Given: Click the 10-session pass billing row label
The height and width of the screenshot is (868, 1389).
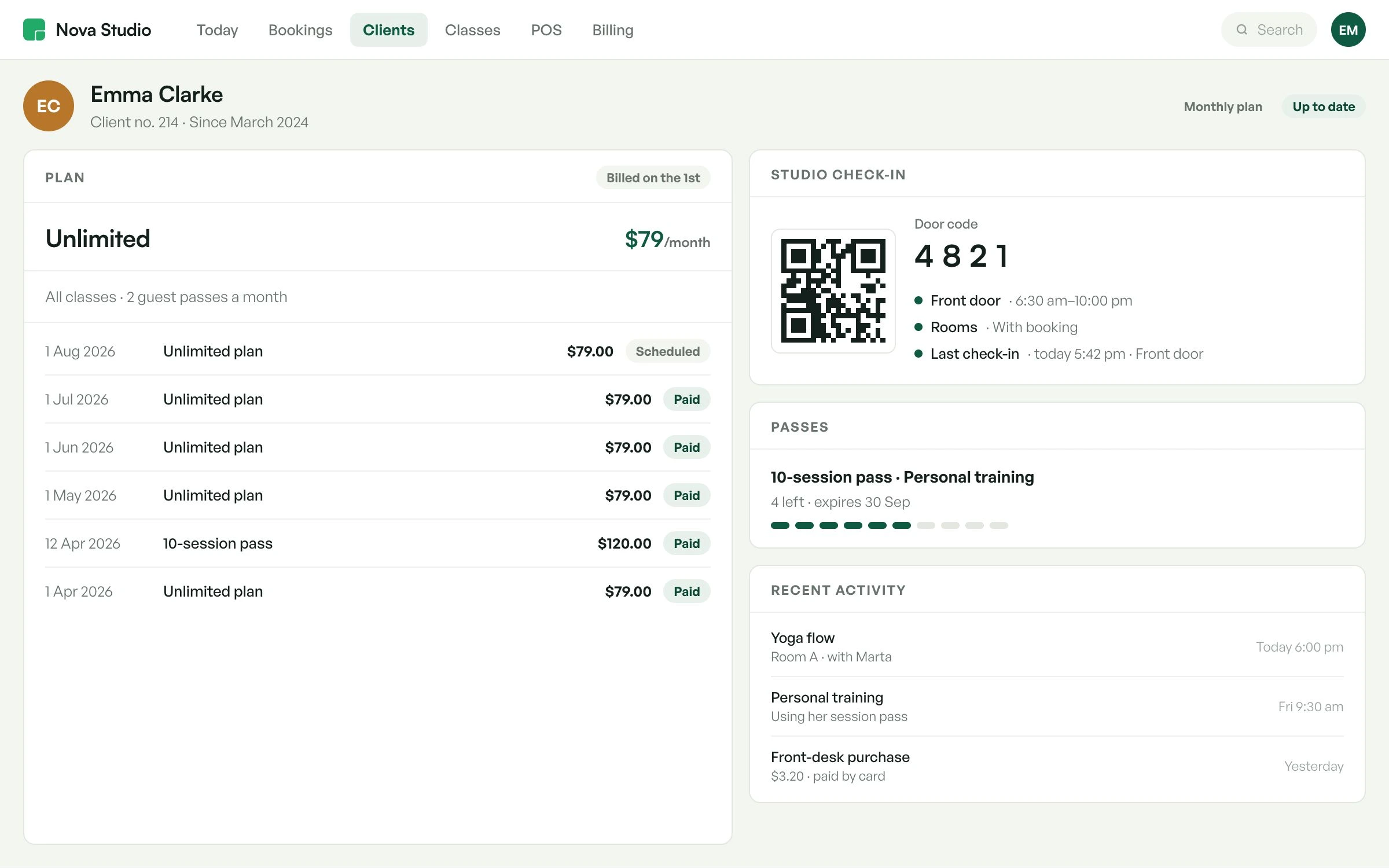Looking at the screenshot, I should [x=218, y=543].
